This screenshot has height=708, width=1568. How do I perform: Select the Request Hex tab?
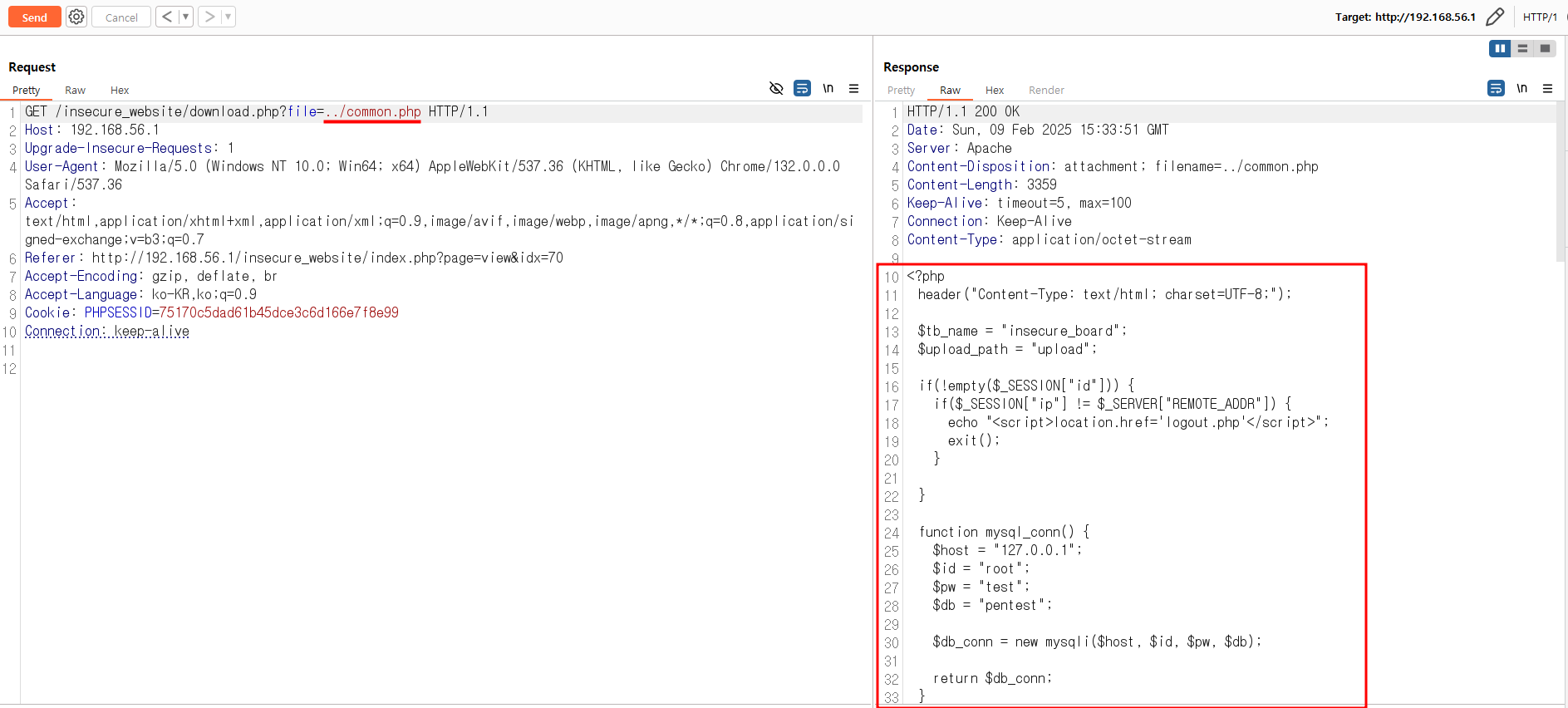(120, 90)
